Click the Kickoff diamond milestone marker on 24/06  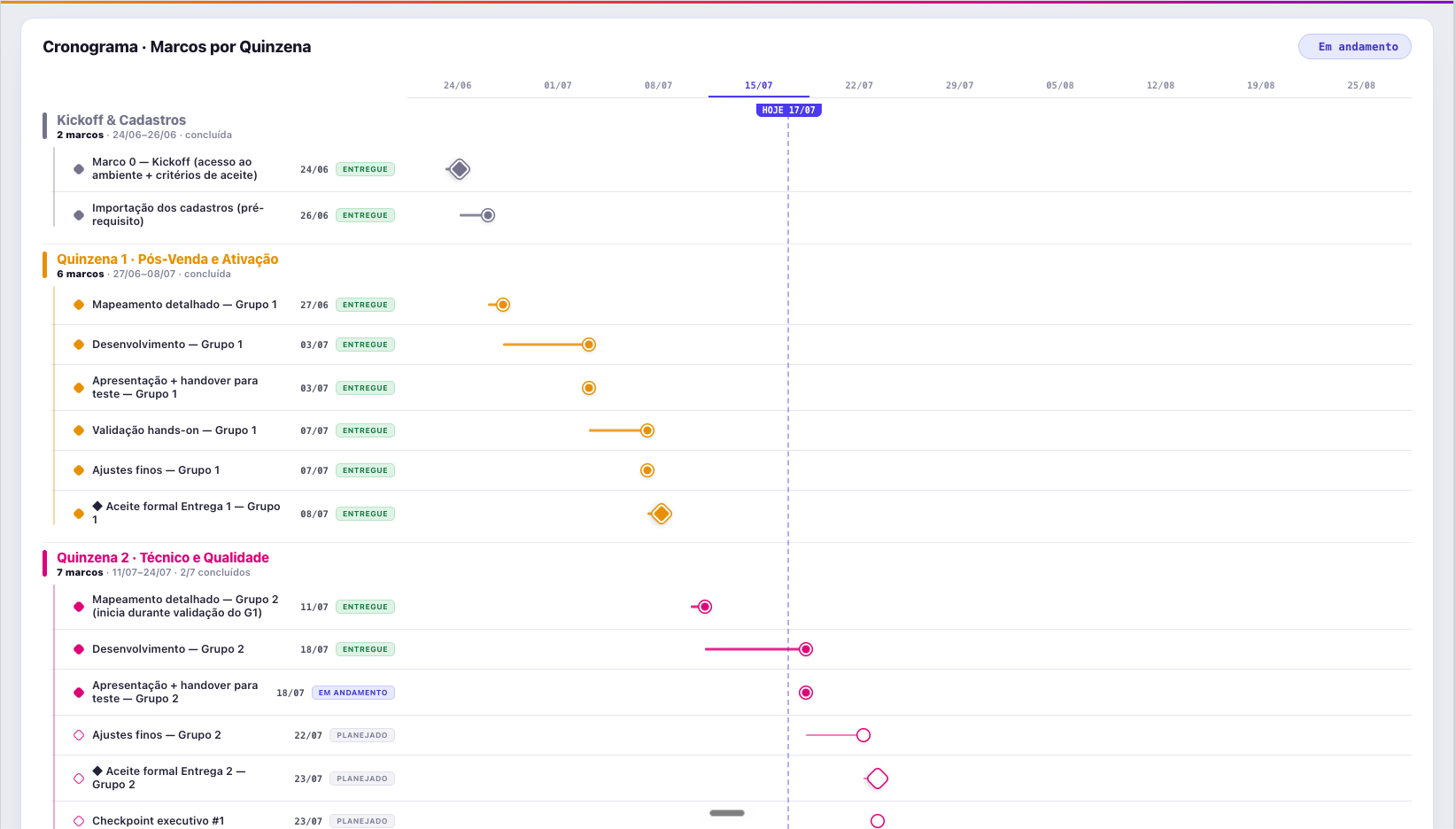point(459,169)
